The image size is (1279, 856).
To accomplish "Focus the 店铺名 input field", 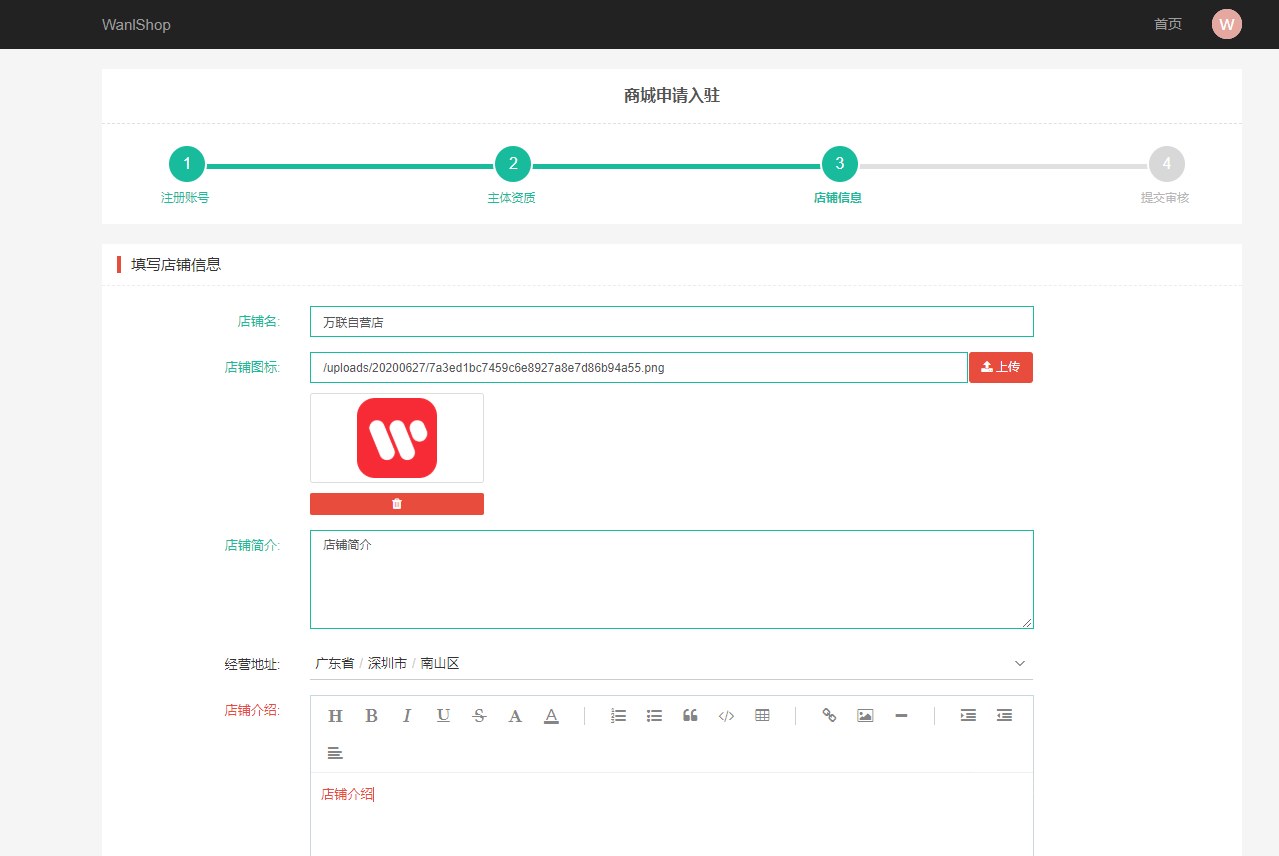I will click(671, 322).
